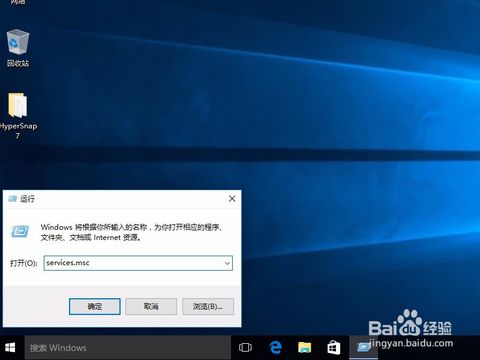Open the Recycle Bin desktop icon
Image resolution: width=480 pixels, height=360 pixels.
(x=18, y=42)
